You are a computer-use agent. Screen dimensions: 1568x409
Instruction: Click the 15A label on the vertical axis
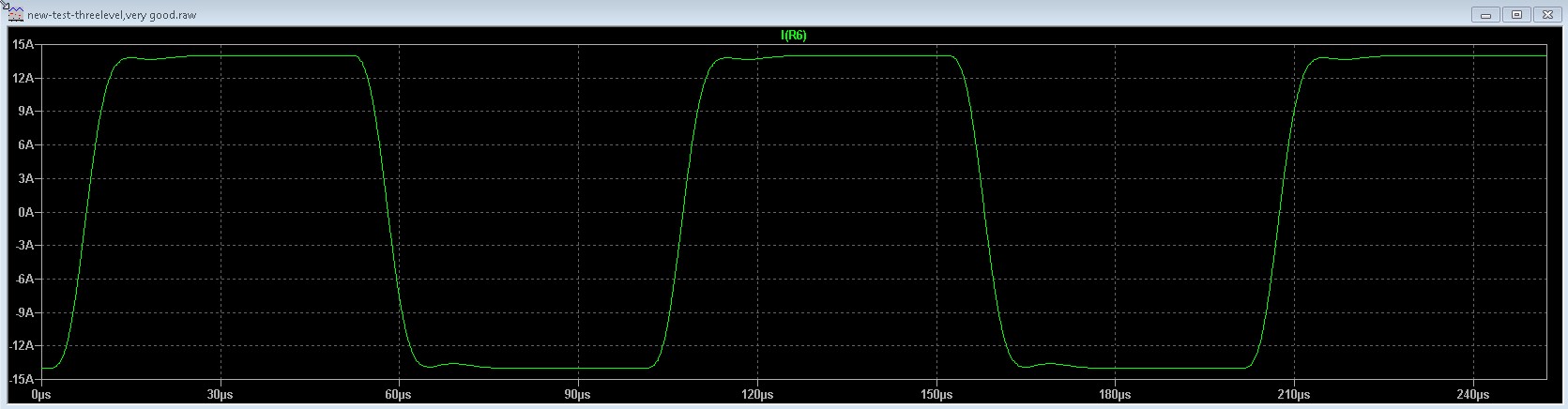pyautogui.click(x=24, y=44)
